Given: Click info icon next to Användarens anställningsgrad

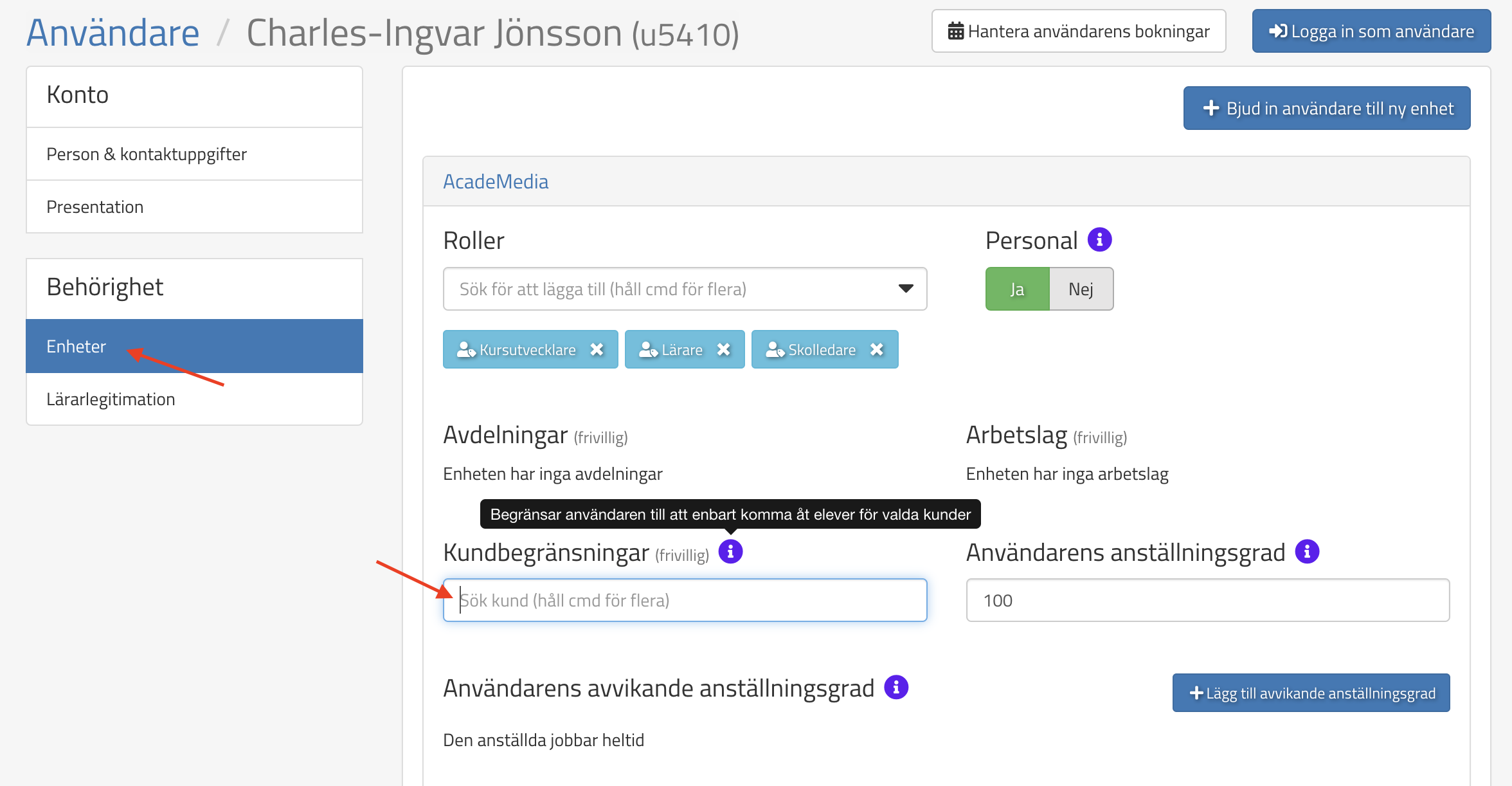Looking at the screenshot, I should click(1307, 551).
